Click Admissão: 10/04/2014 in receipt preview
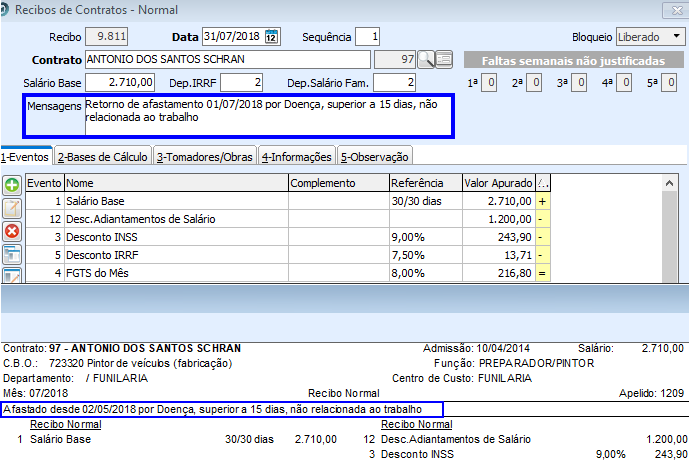 [x=476, y=348]
